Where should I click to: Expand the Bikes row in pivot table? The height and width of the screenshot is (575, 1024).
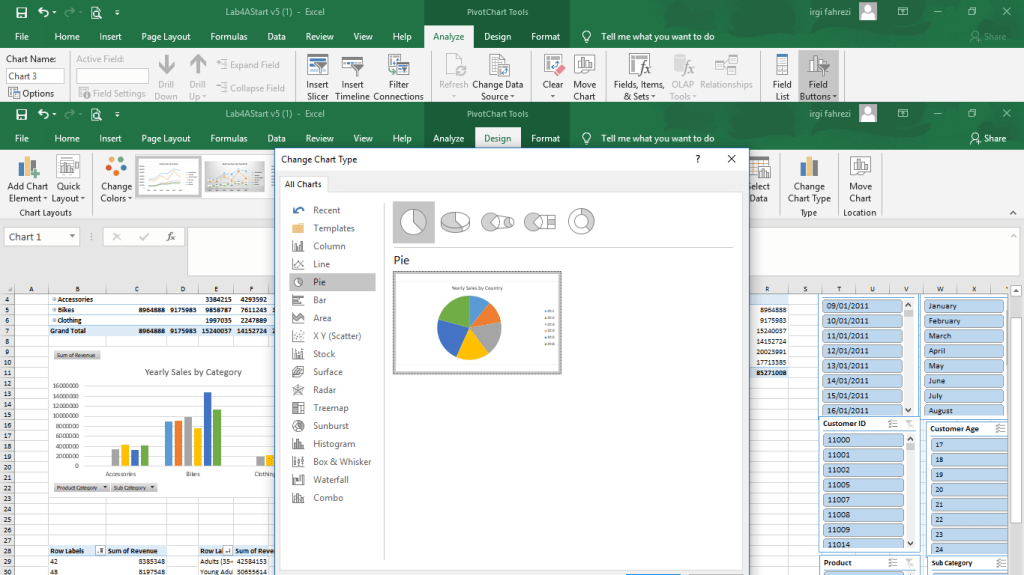coord(53,310)
